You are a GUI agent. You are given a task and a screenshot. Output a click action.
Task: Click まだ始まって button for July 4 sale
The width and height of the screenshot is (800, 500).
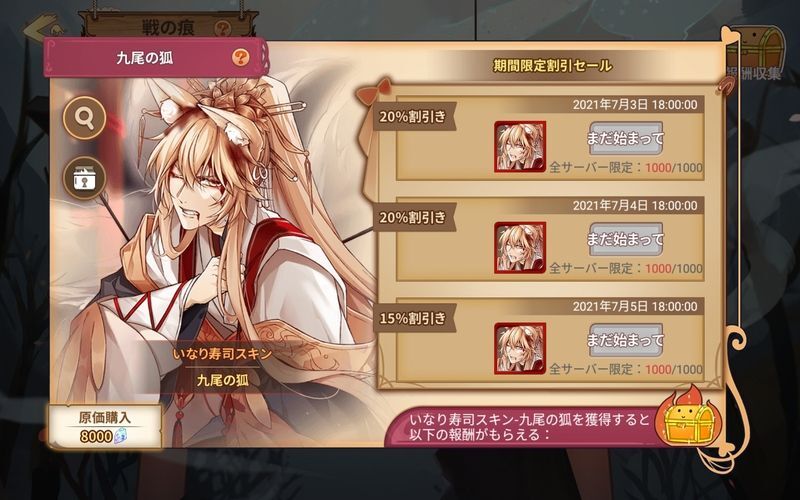626,239
